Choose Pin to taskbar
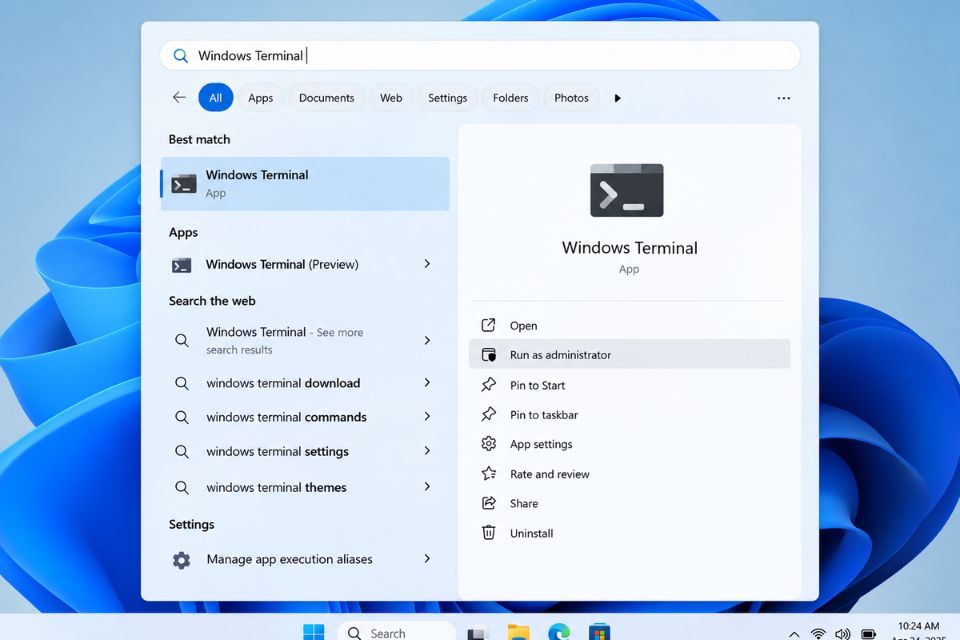 pyautogui.click(x=629, y=415)
